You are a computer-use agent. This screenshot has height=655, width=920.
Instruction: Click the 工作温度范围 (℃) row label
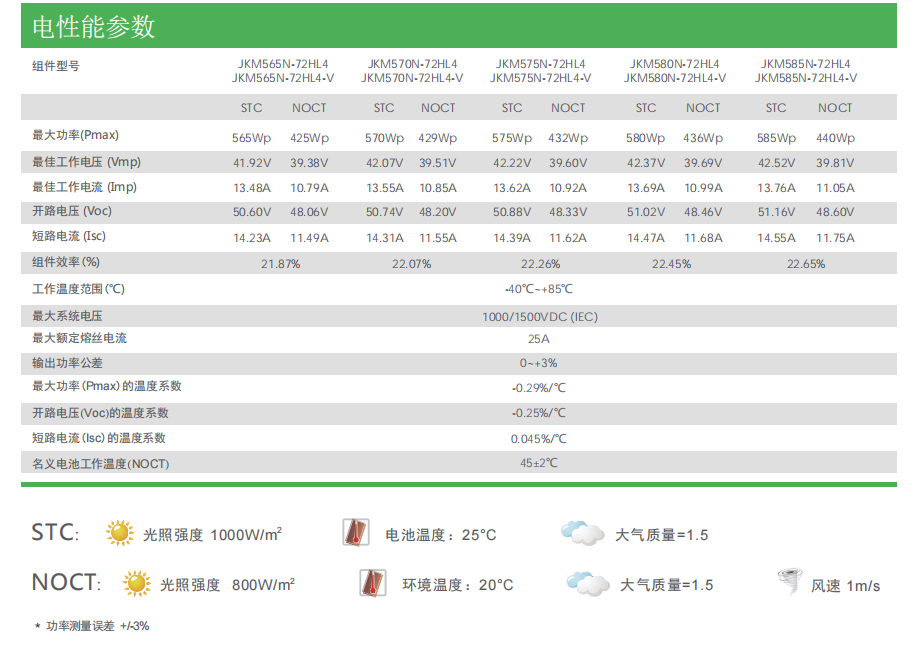pos(78,289)
